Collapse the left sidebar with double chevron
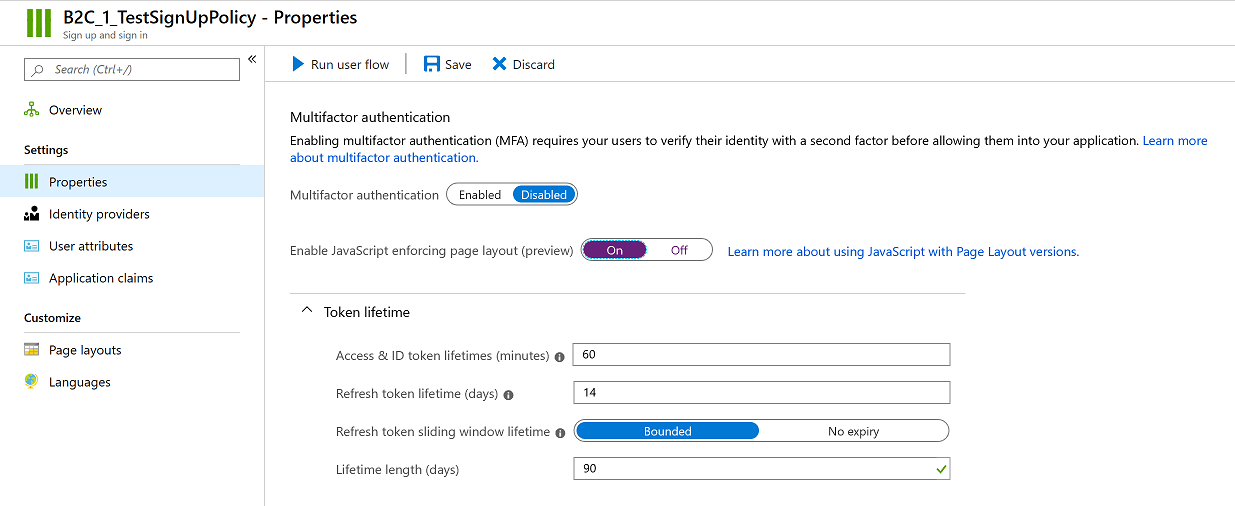 tap(252, 60)
